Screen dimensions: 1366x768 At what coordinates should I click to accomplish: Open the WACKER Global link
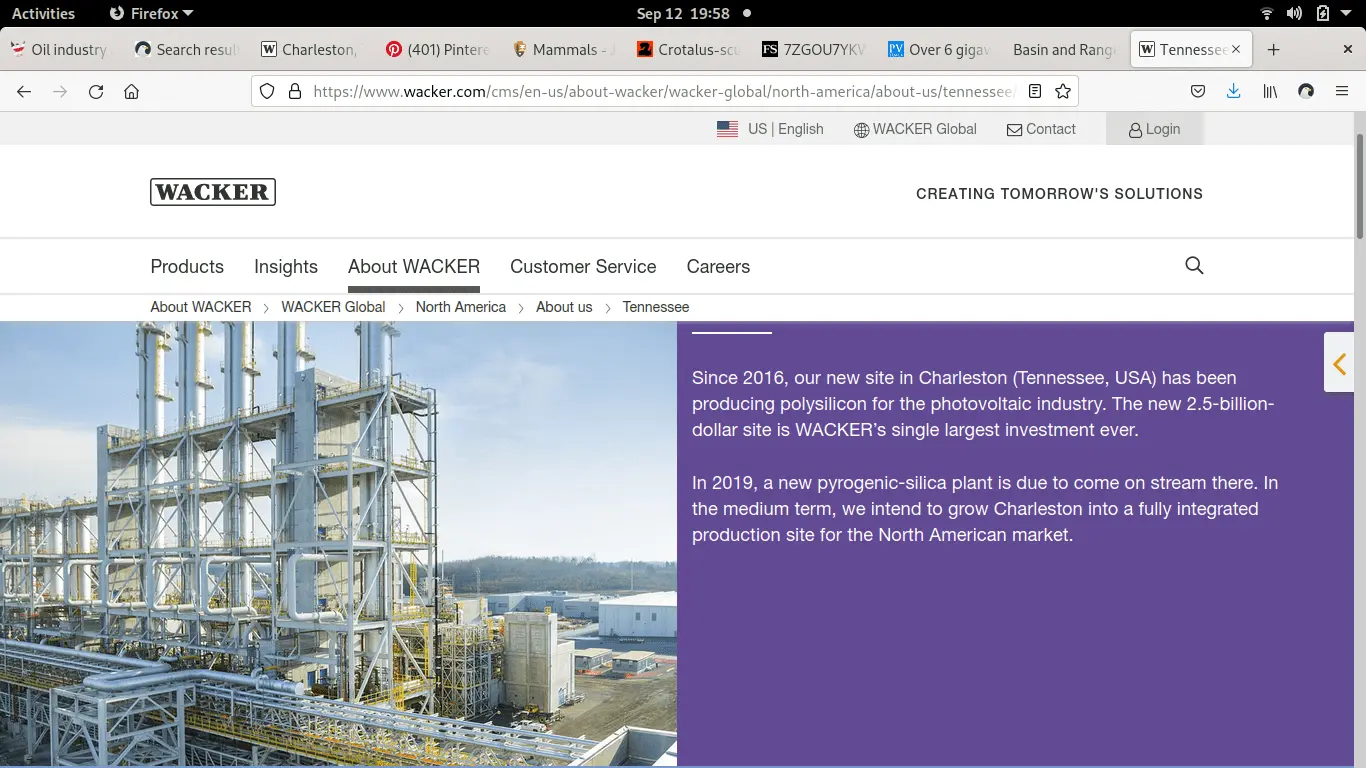pos(915,129)
